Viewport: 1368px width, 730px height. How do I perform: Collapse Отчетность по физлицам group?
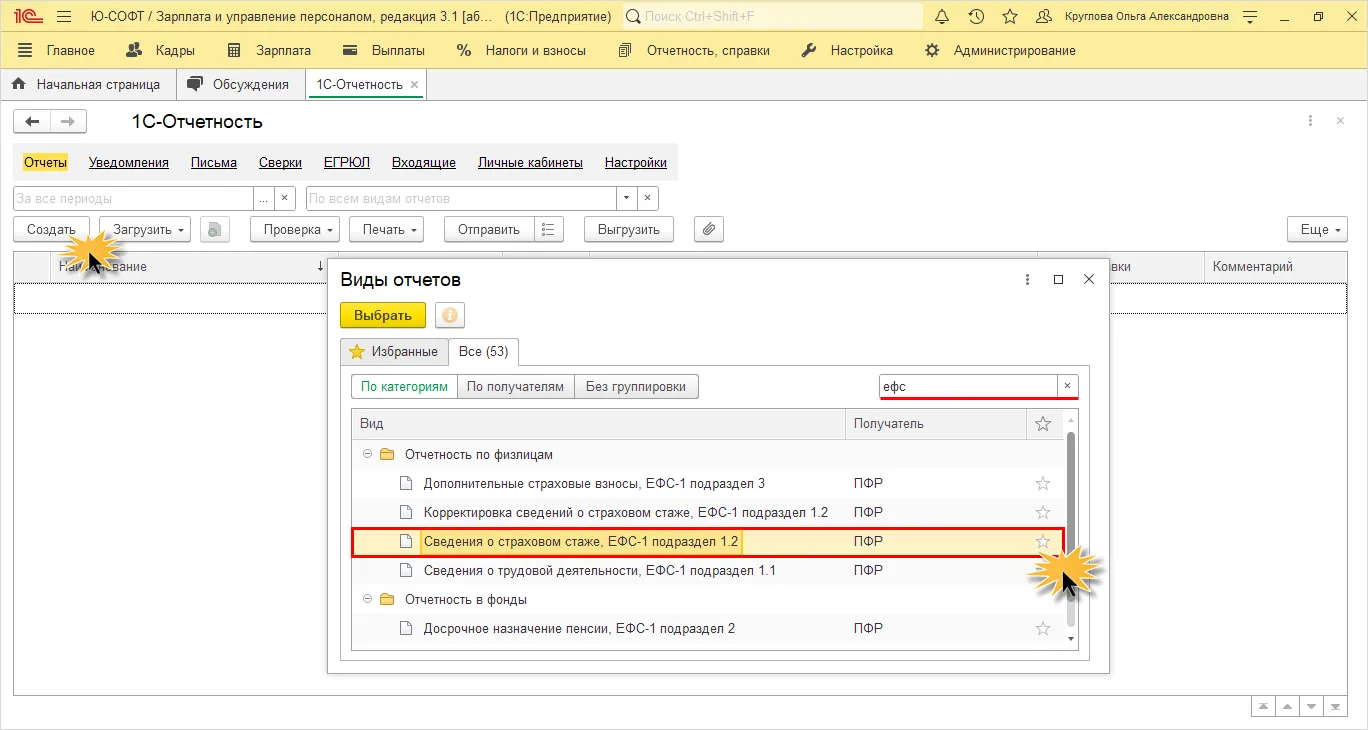[367, 454]
